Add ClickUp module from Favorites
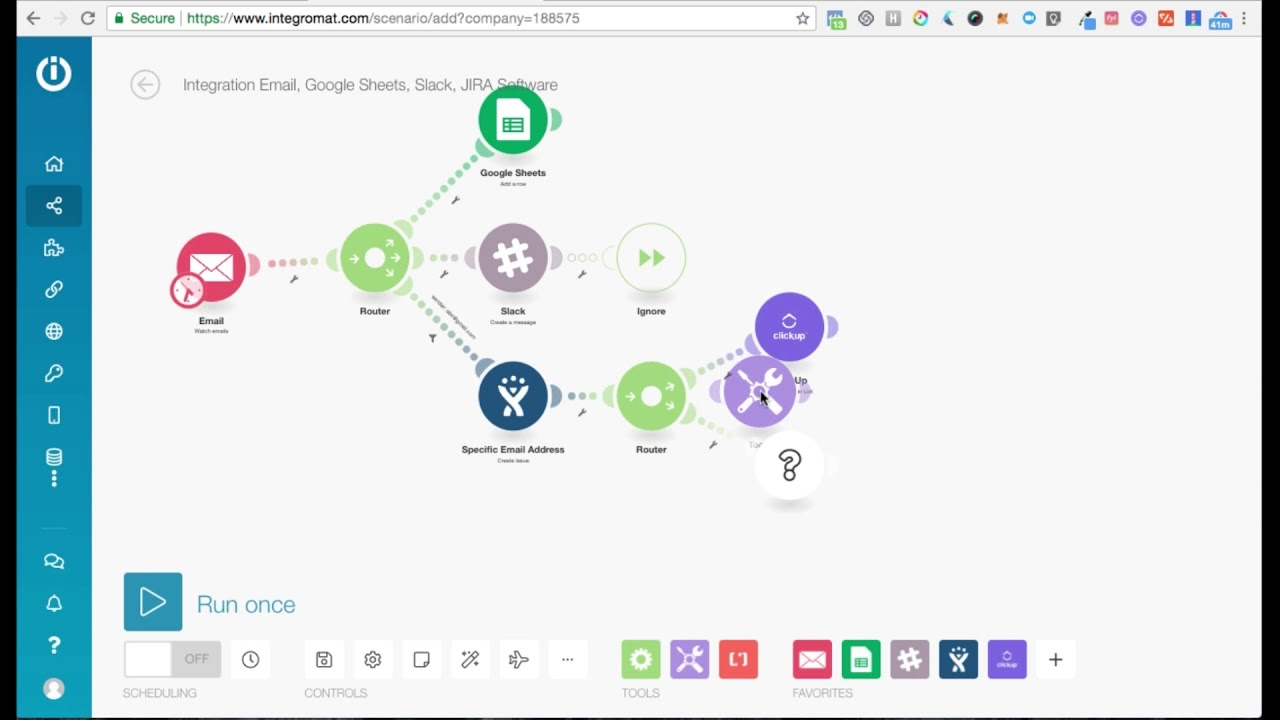This screenshot has height=720, width=1280. pos(1007,659)
